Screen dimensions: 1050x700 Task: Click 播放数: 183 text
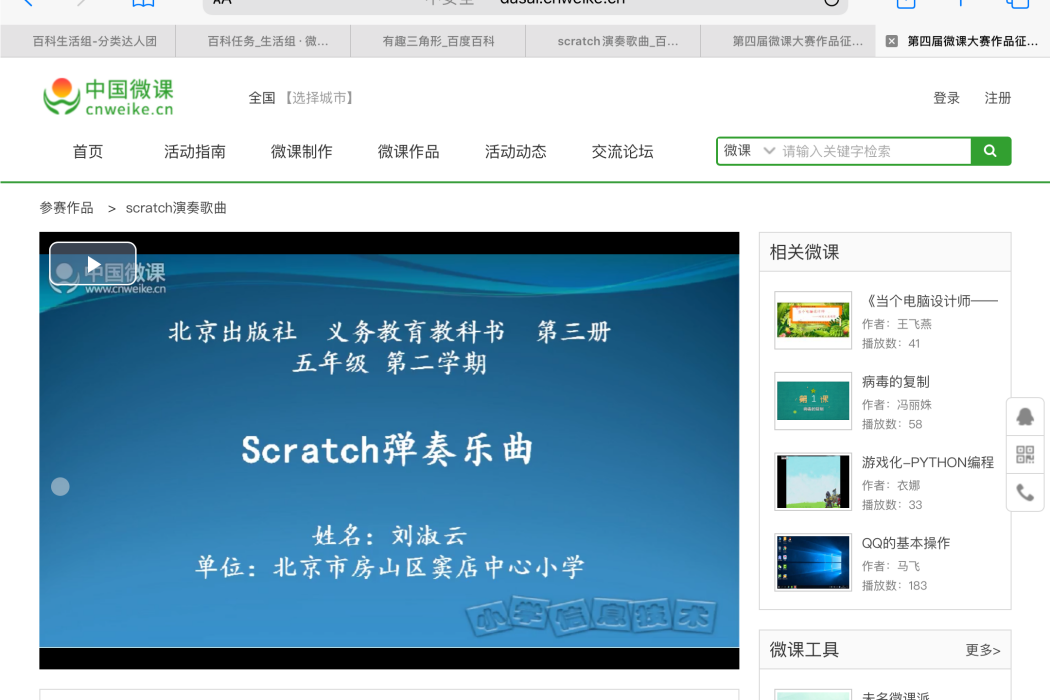pyautogui.click(x=894, y=585)
